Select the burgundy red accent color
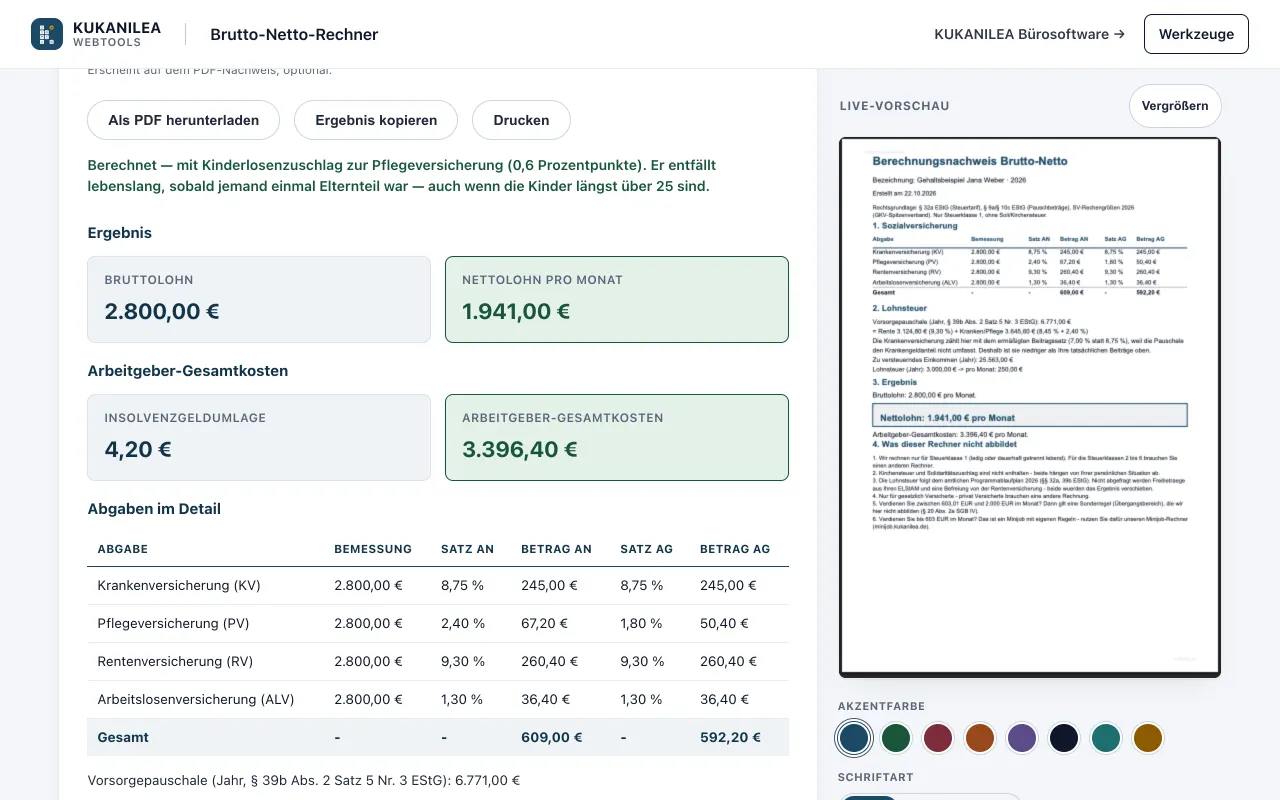 click(x=938, y=738)
